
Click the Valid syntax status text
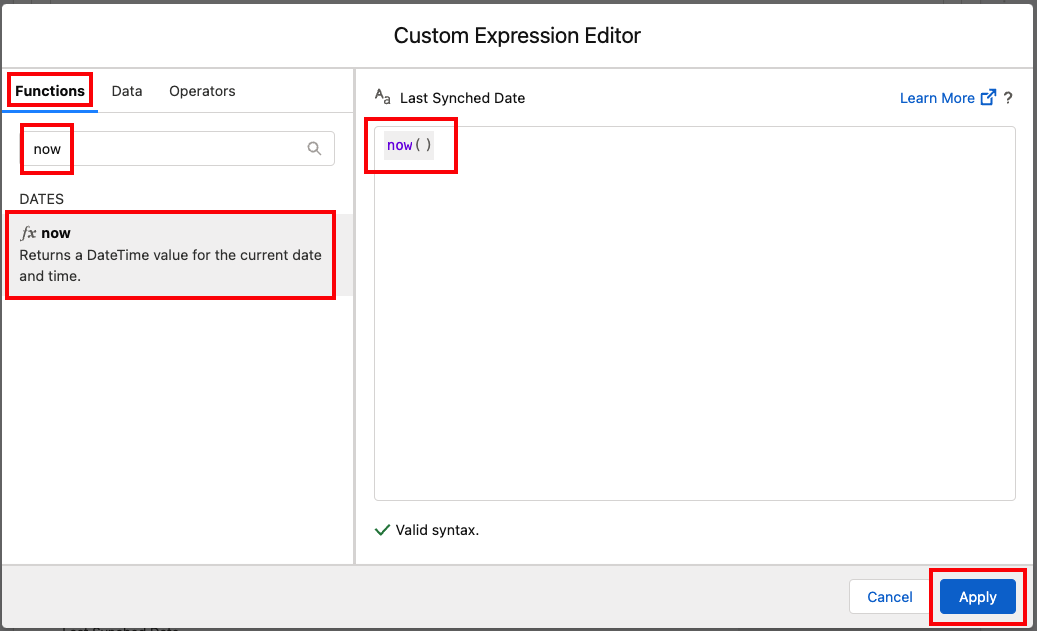pos(428,529)
